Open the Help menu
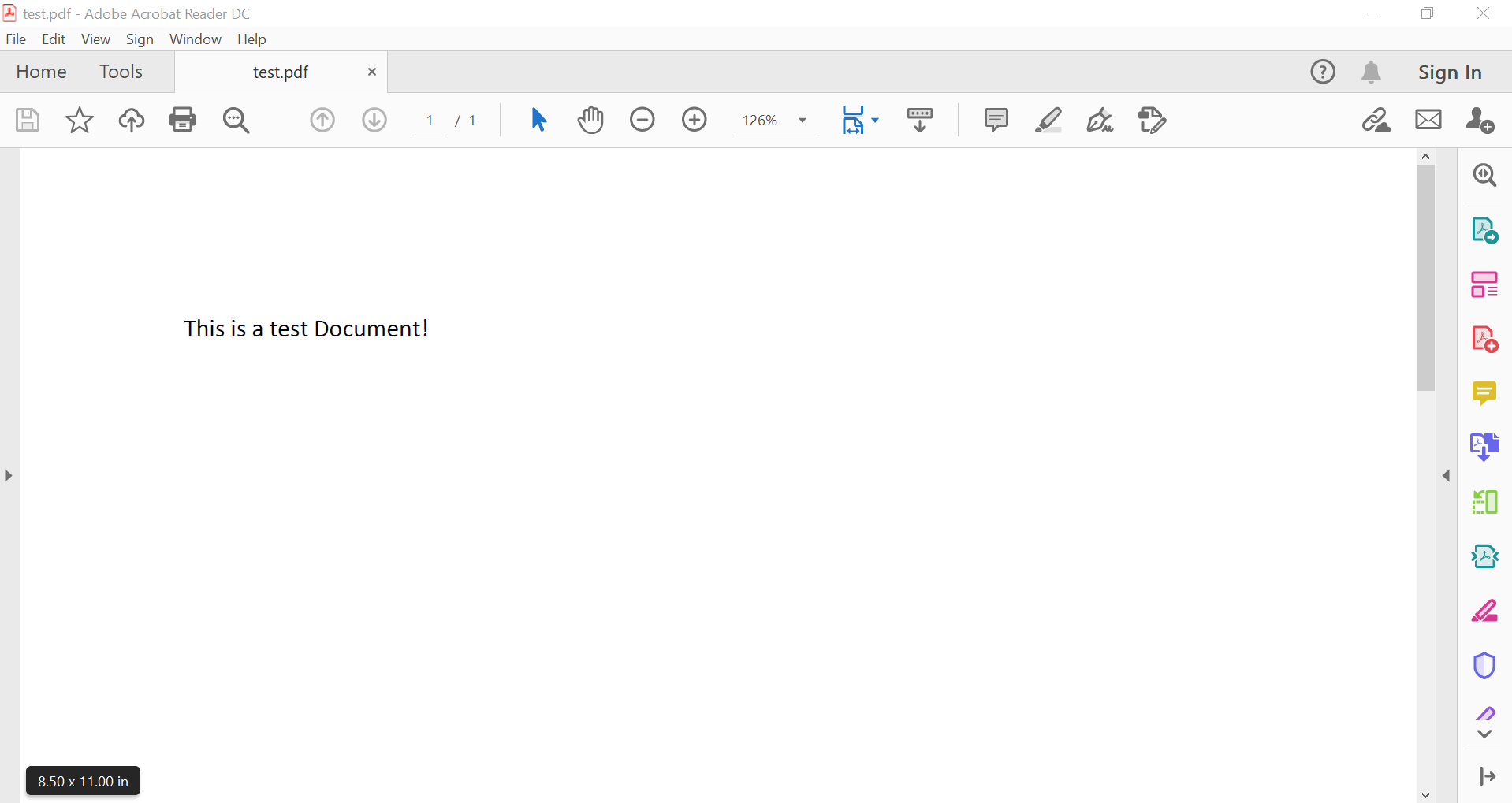The width and height of the screenshot is (1512, 803). click(x=251, y=39)
